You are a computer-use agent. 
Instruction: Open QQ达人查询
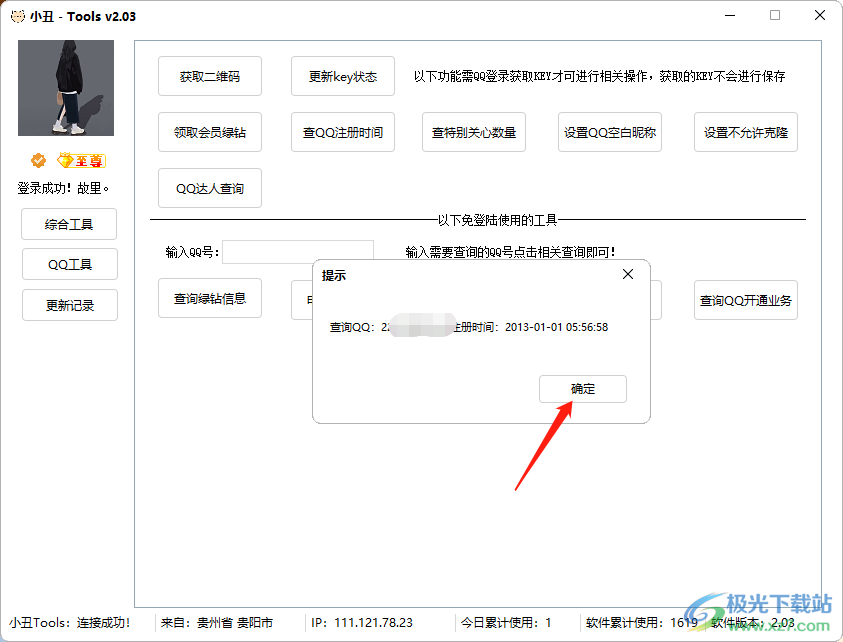210,188
